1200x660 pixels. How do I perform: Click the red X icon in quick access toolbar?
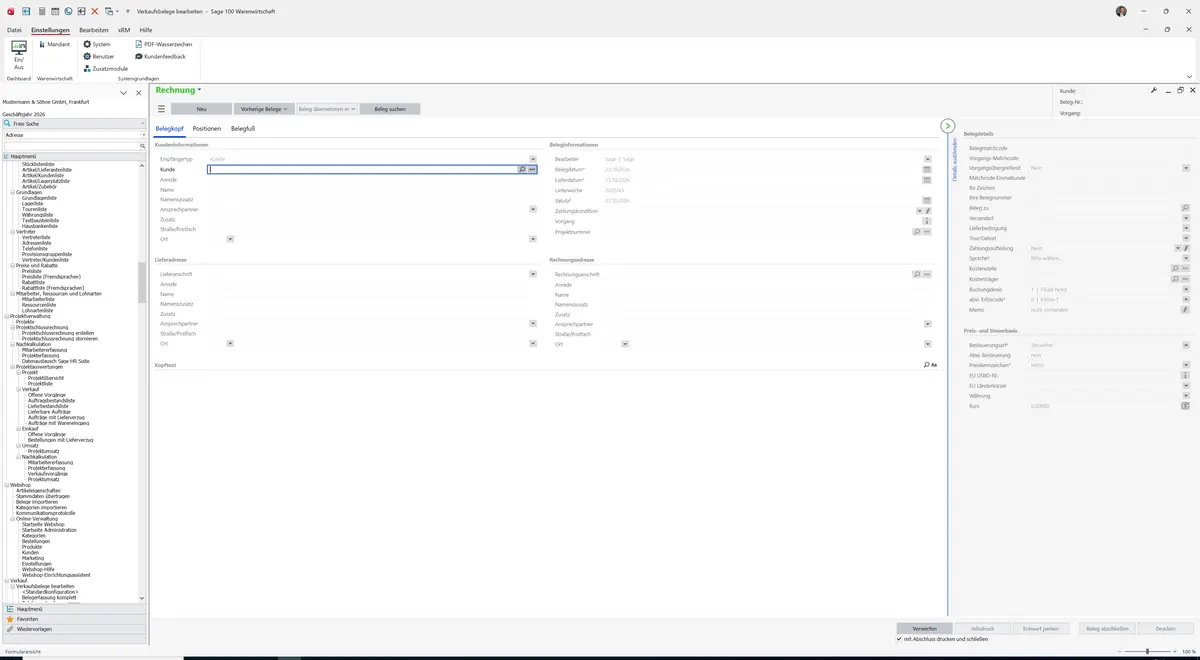95,11
